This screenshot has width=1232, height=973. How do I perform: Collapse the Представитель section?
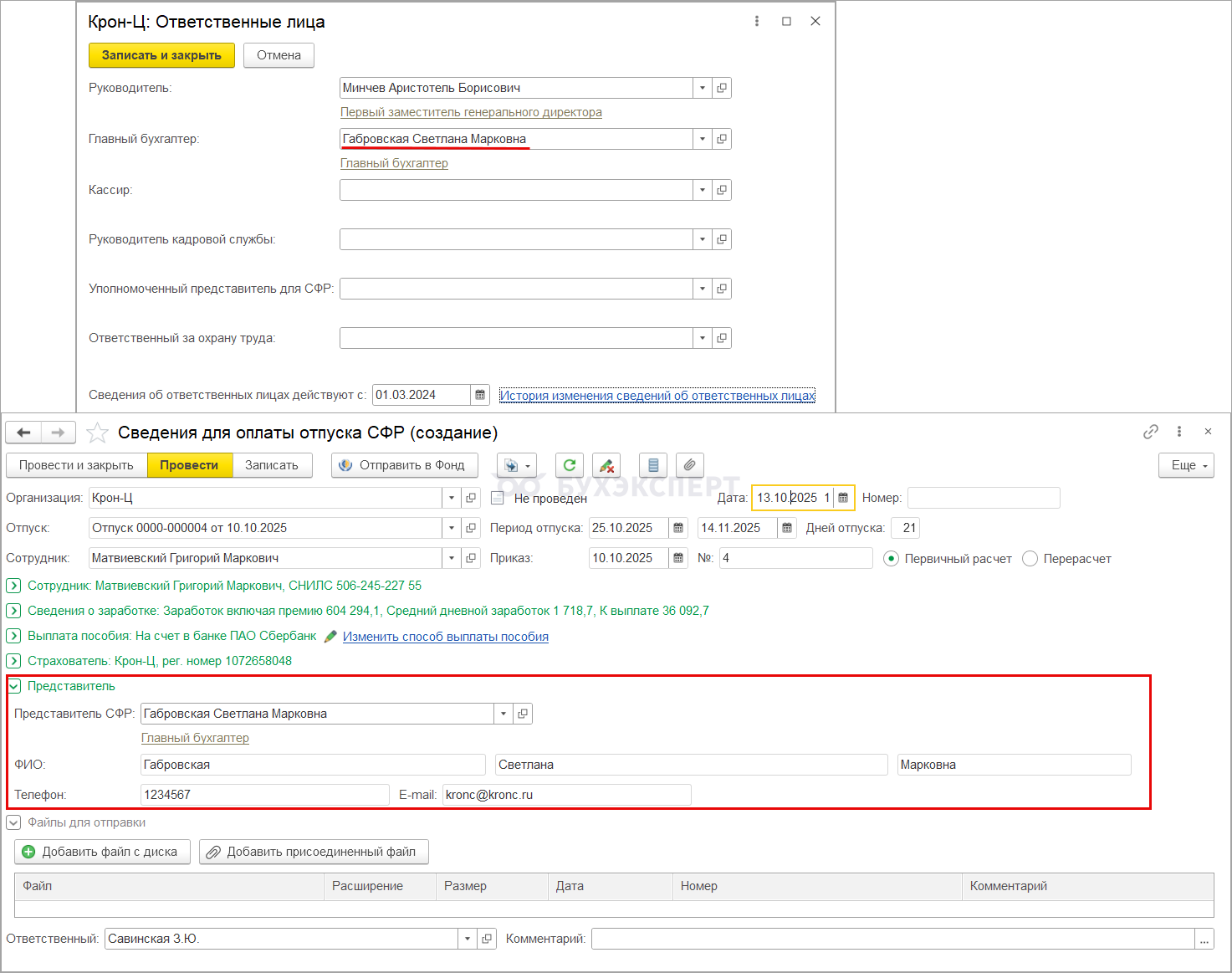(14, 686)
